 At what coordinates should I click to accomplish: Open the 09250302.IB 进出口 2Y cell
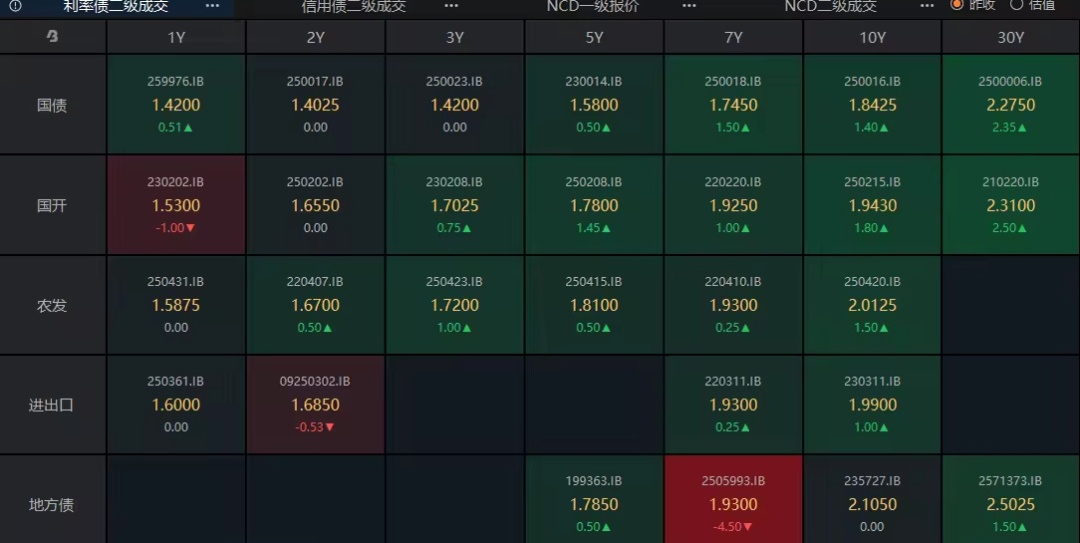coord(315,405)
